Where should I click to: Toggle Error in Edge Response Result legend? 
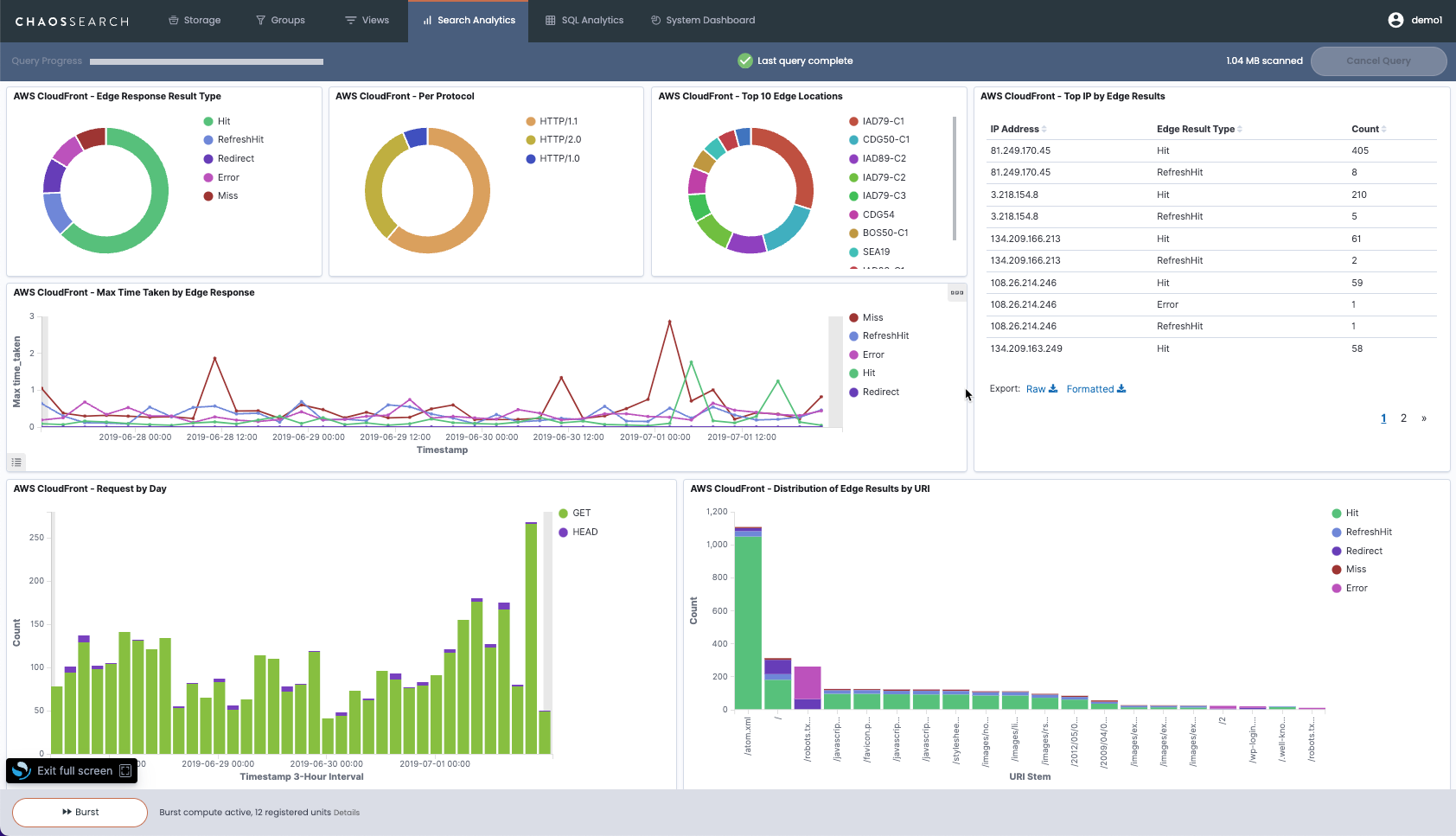pyautogui.click(x=221, y=177)
